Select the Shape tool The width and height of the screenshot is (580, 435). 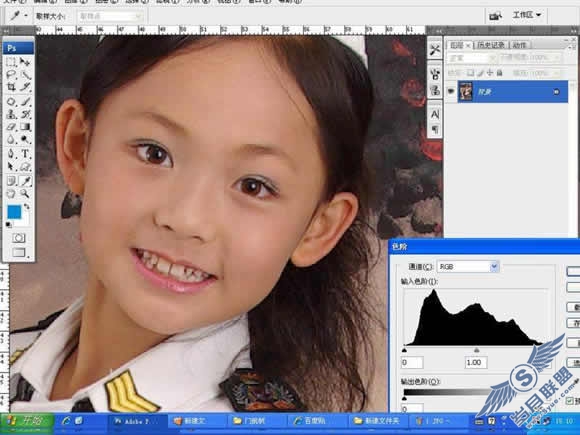[25, 166]
